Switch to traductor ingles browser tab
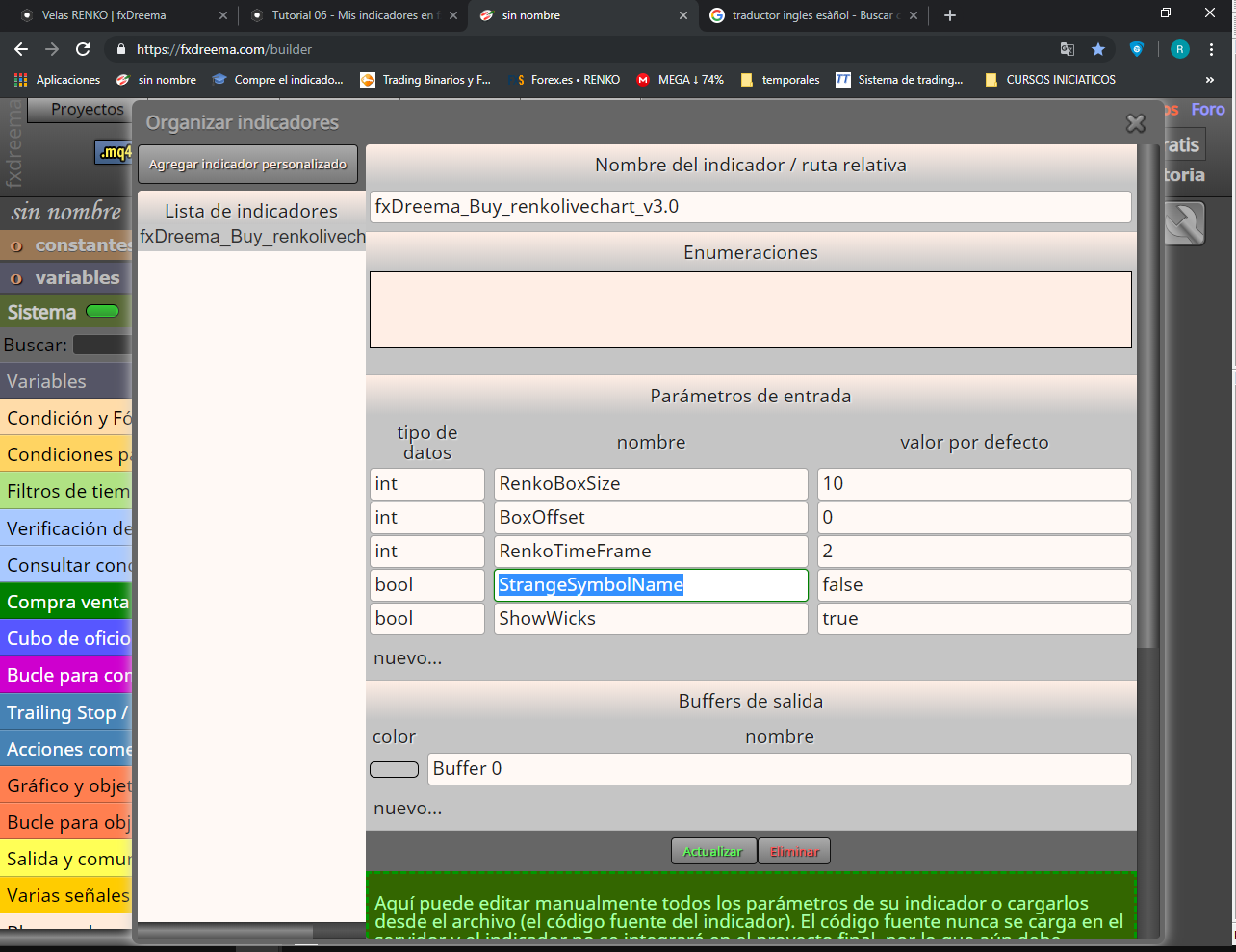Image resolution: width=1236 pixels, height=952 pixels. point(813,15)
